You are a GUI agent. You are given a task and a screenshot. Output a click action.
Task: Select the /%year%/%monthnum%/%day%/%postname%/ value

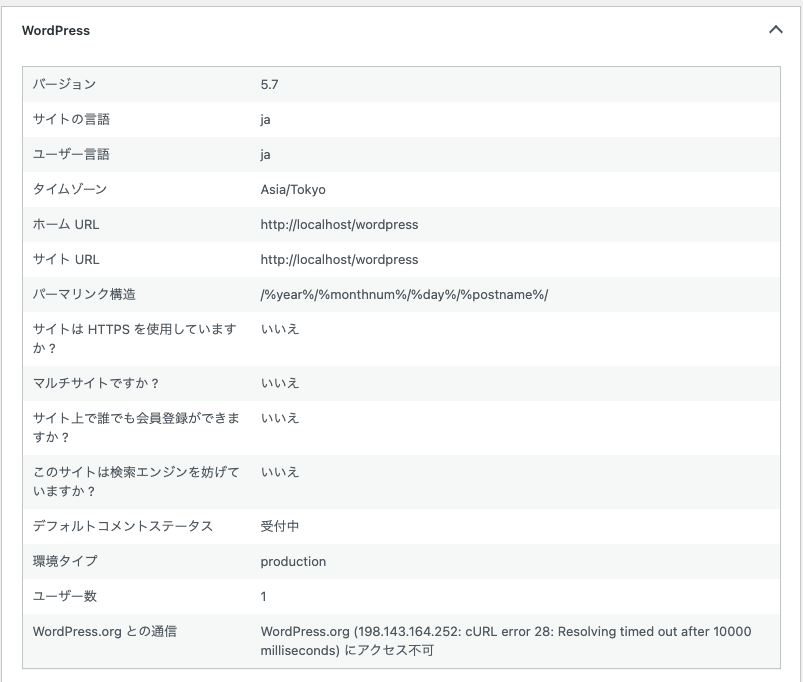[x=404, y=294]
